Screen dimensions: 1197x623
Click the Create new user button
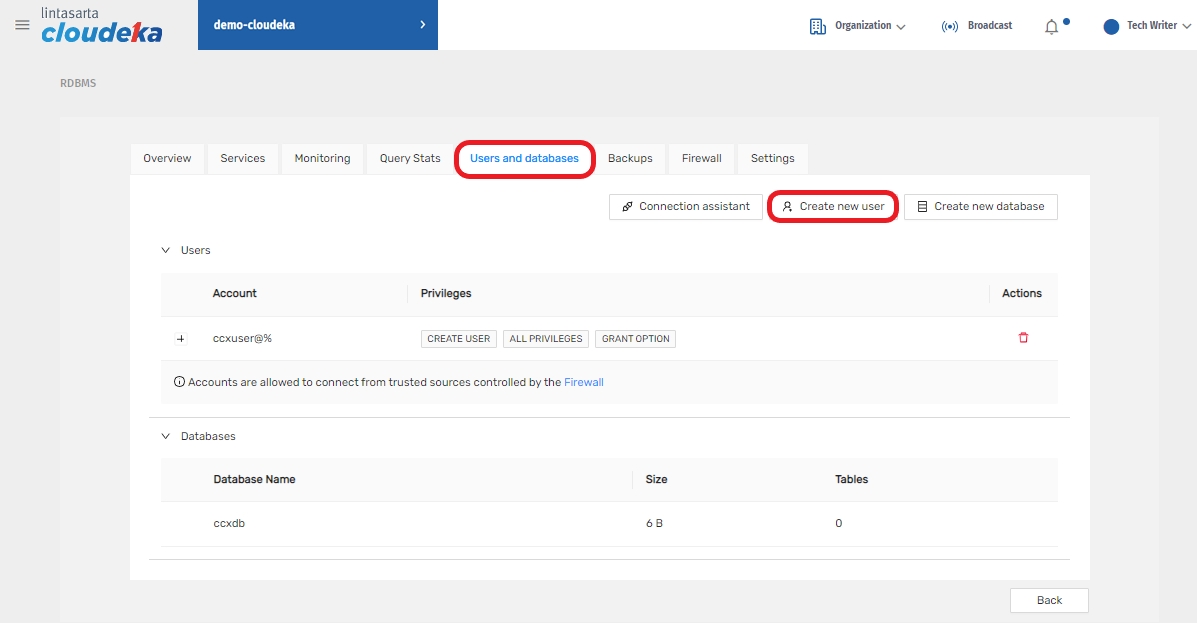point(832,206)
